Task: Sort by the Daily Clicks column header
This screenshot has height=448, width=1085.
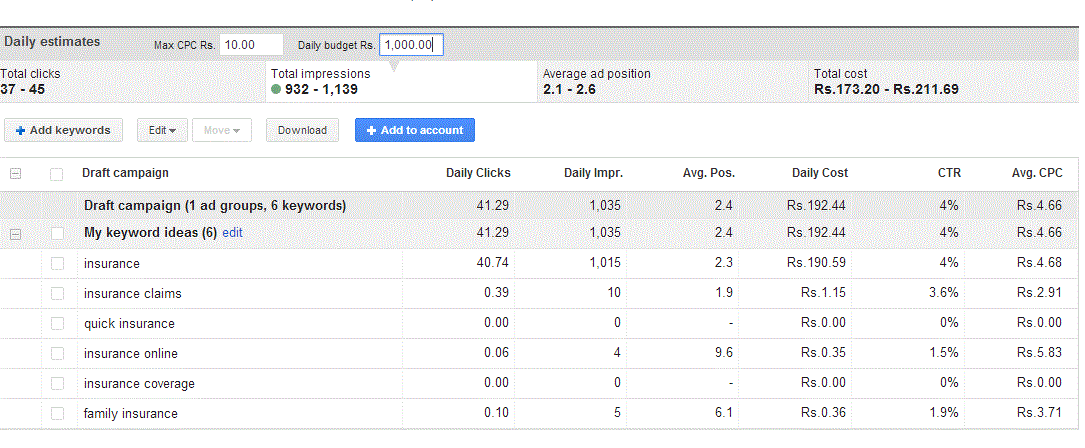Action: (x=477, y=173)
